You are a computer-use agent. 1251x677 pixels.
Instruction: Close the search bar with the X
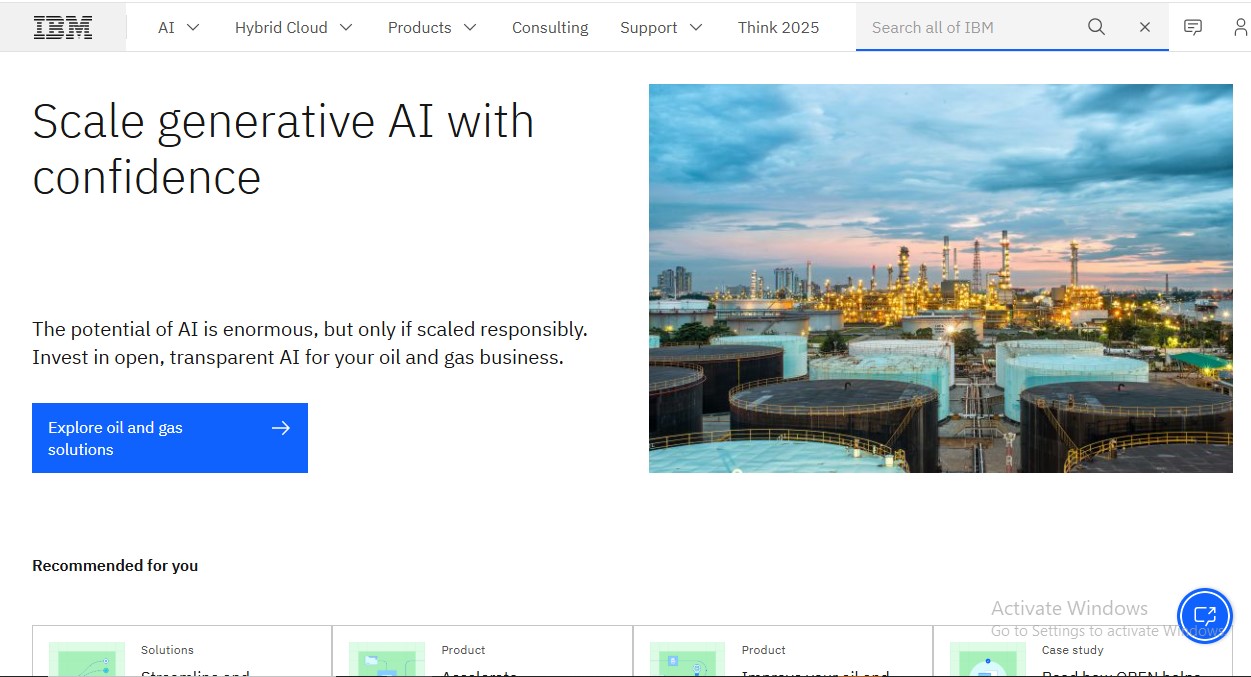[x=1145, y=27]
